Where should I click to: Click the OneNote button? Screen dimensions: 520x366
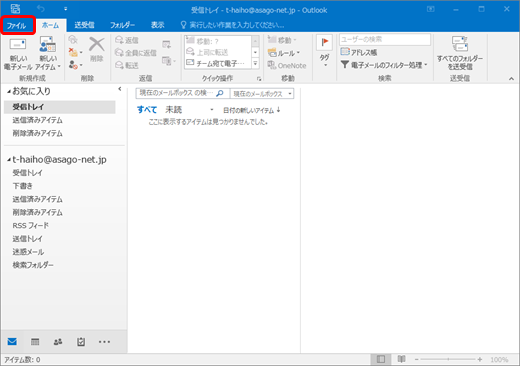pos(287,65)
